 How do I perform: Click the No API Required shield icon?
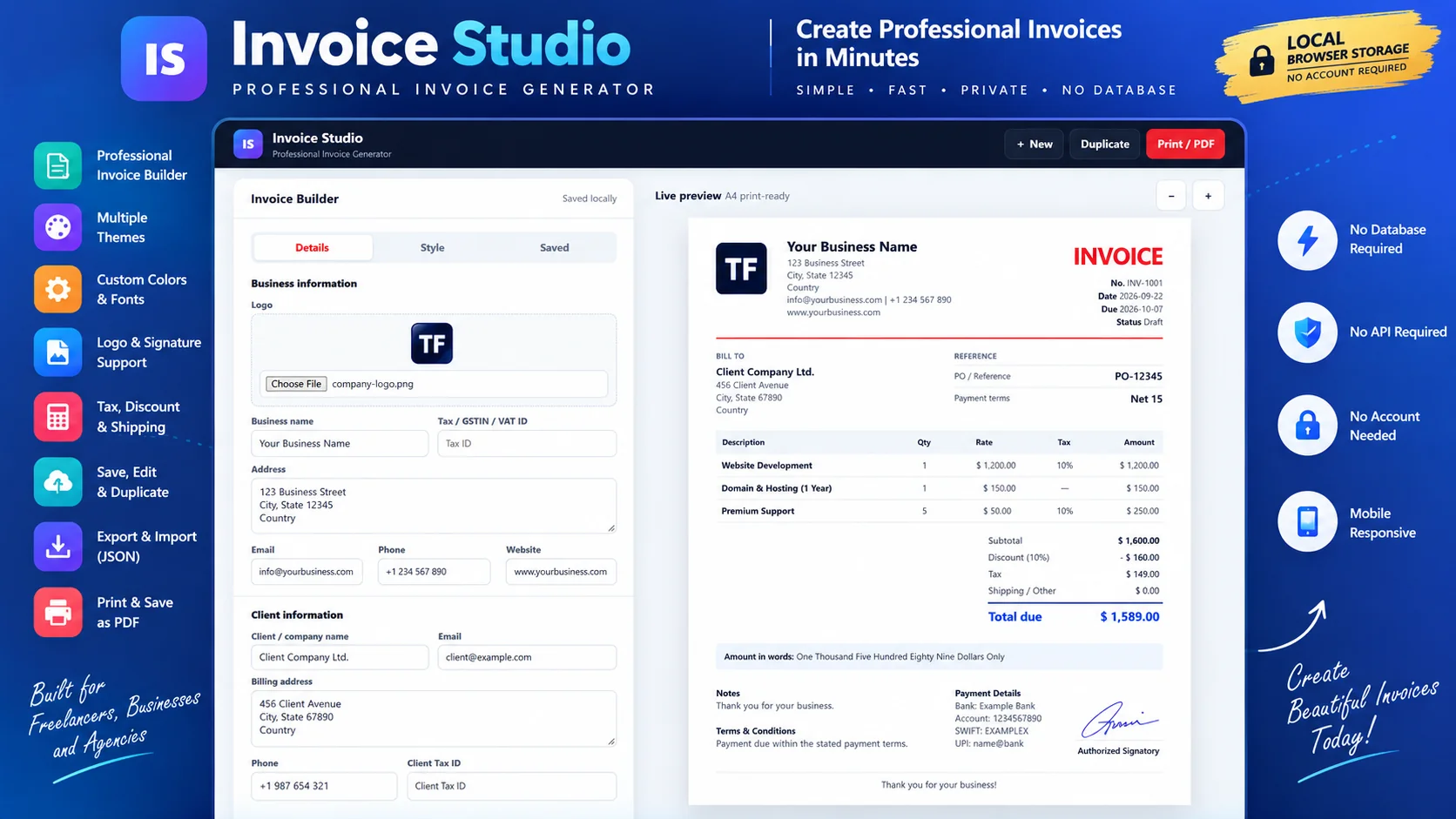[1307, 332]
